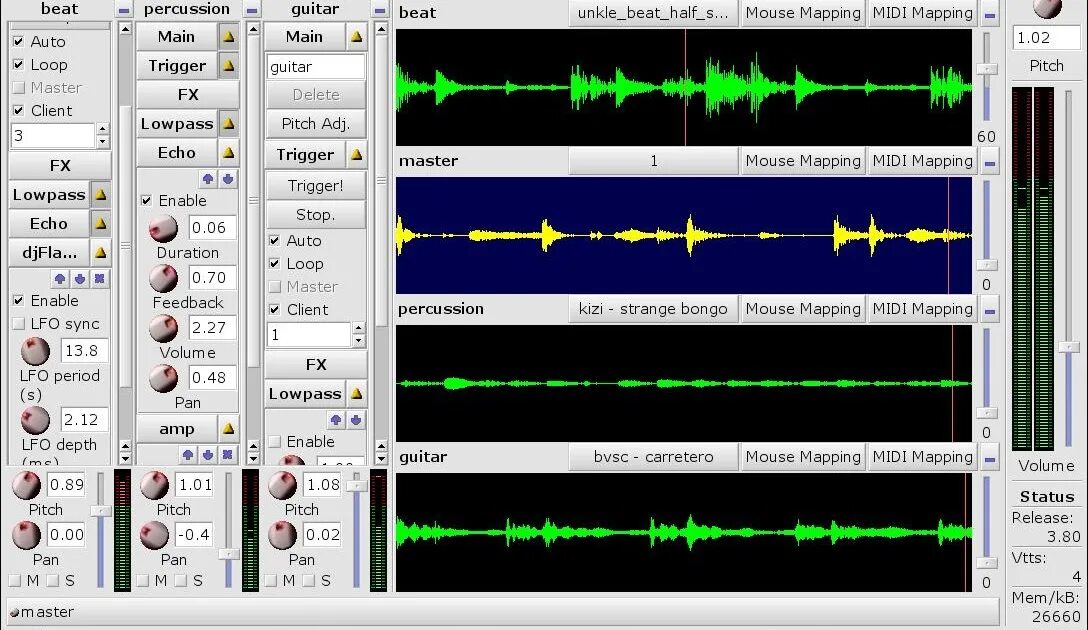This screenshot has width=1088, height=630.
Task: Enable guitar Lowpass Enable checkbox
Action: pyautogui.click(x=275, y=441)
